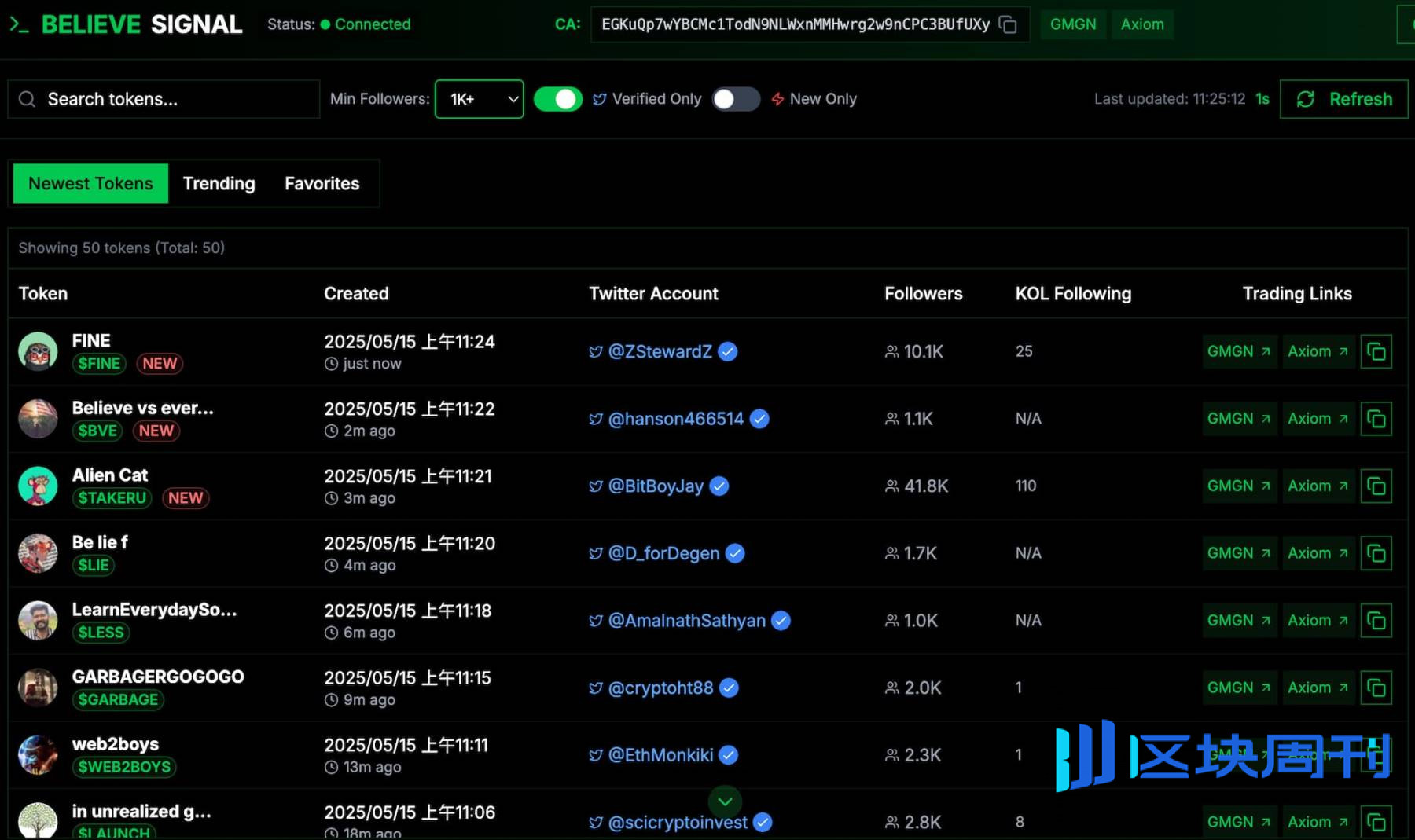
Task: Open the Min Followers 1K+ dropdown
Action: [479, 99]
